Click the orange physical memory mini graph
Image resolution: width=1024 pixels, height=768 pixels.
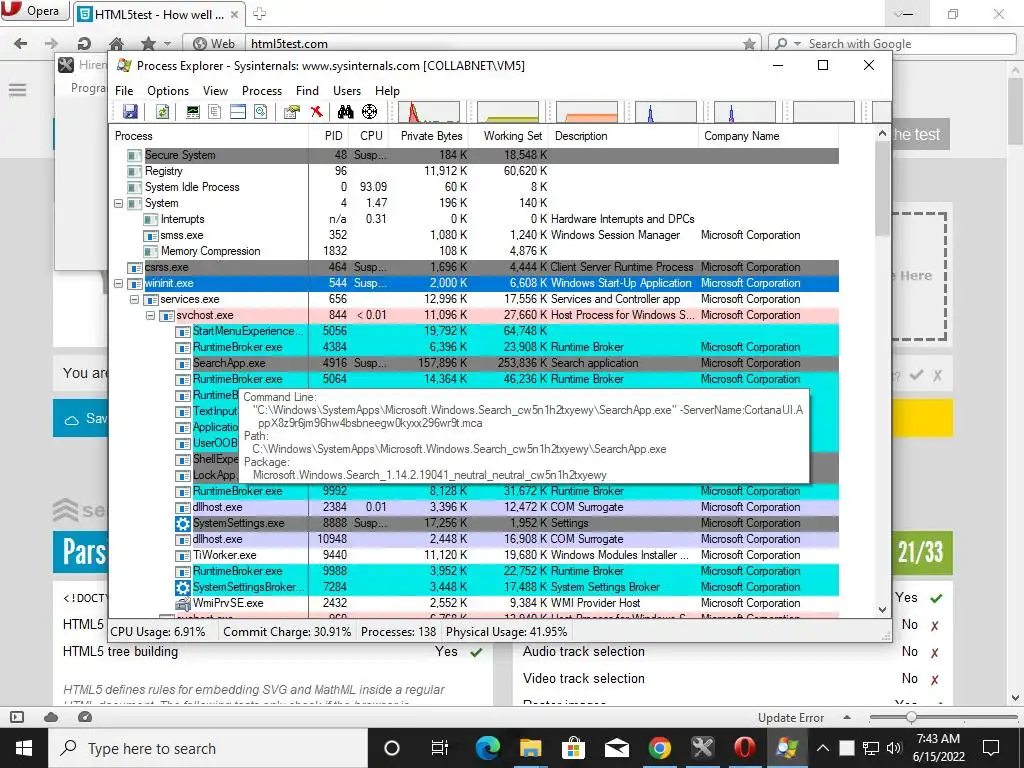[586, 112]
